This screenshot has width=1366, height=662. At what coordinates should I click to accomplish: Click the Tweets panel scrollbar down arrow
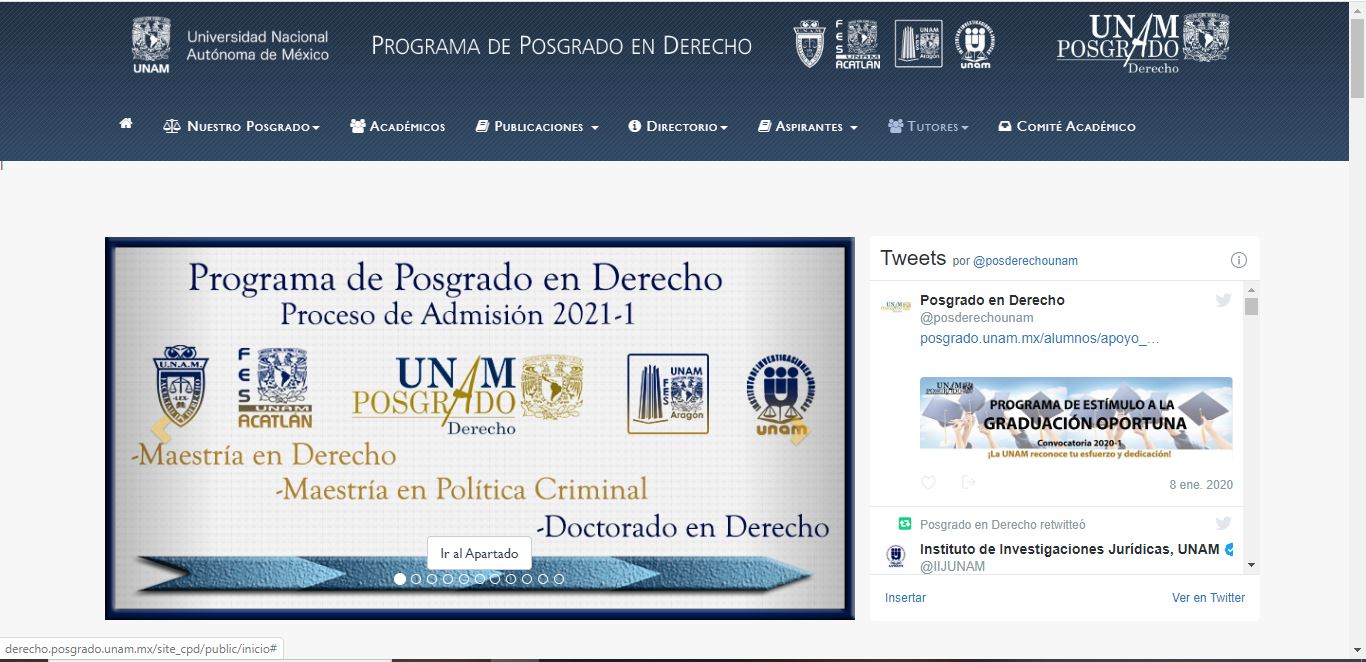(1251, 565)
